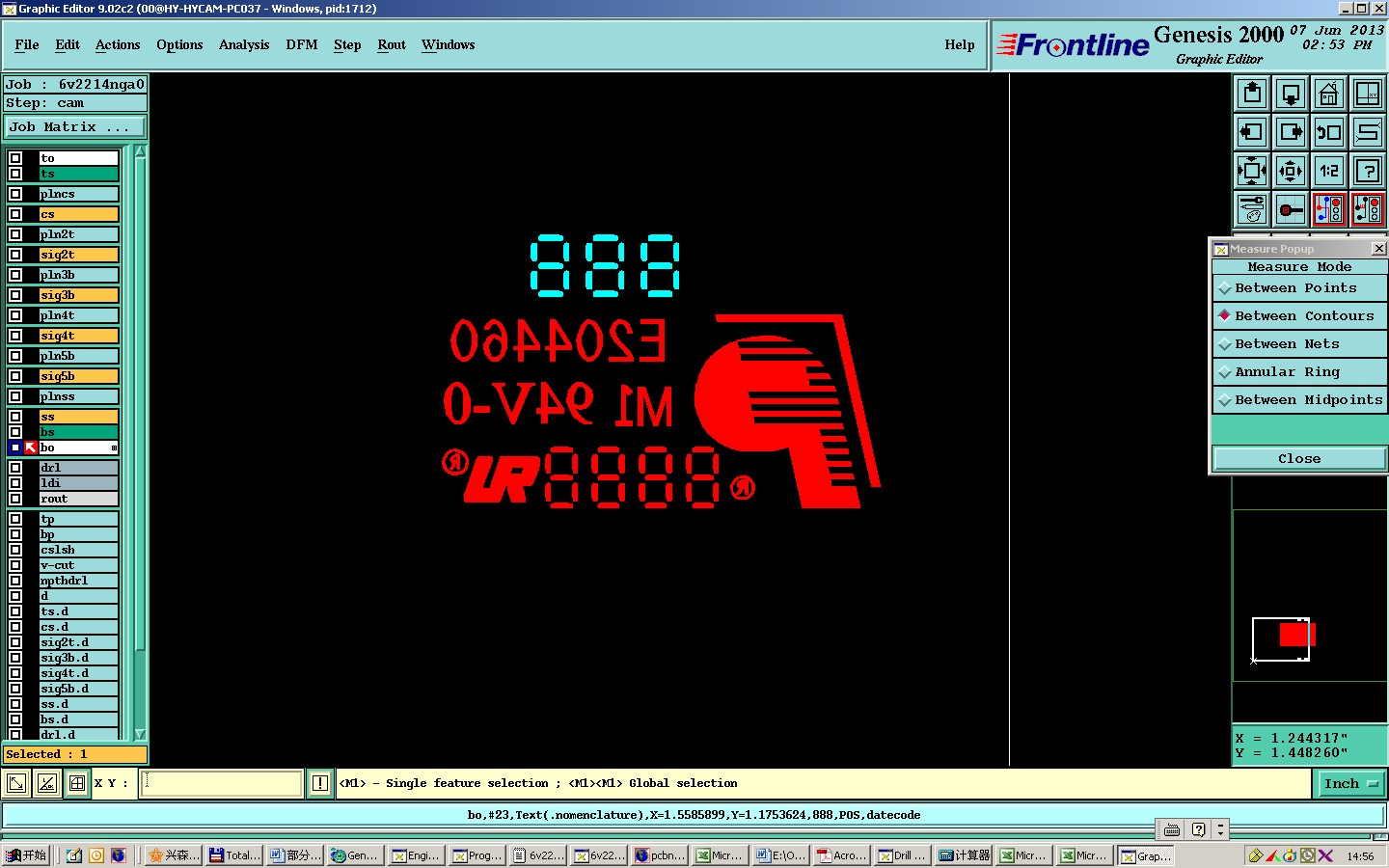Open the Actions menu

pyautogui.click(x=118, y=45)
